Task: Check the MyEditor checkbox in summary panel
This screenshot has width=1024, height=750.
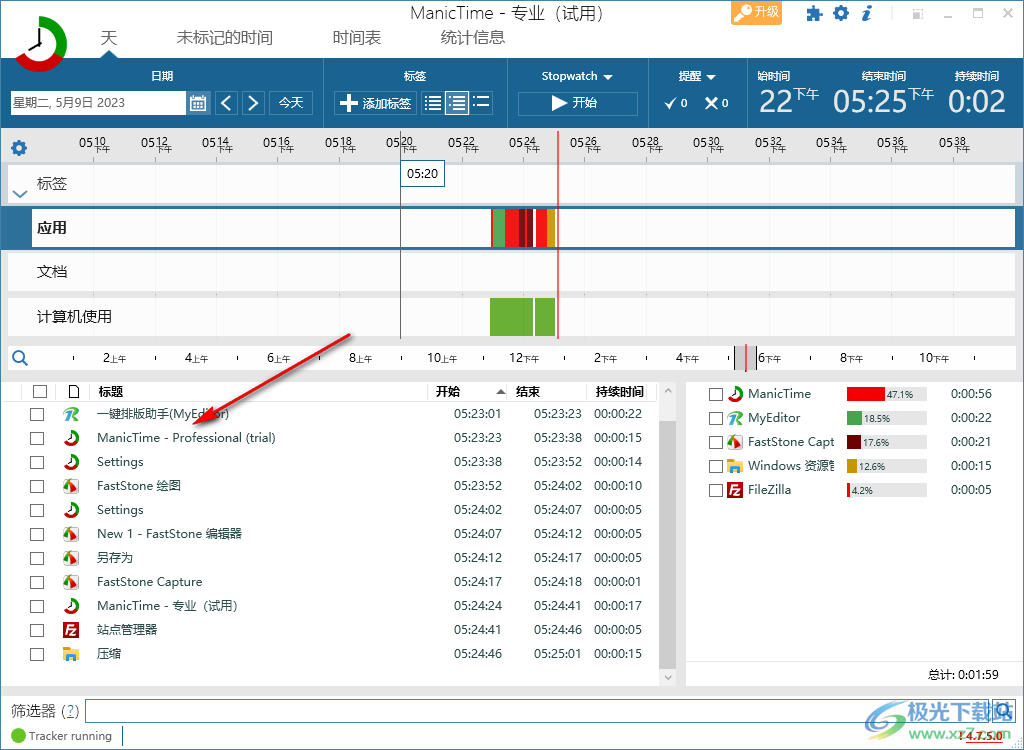Action: 716,418
